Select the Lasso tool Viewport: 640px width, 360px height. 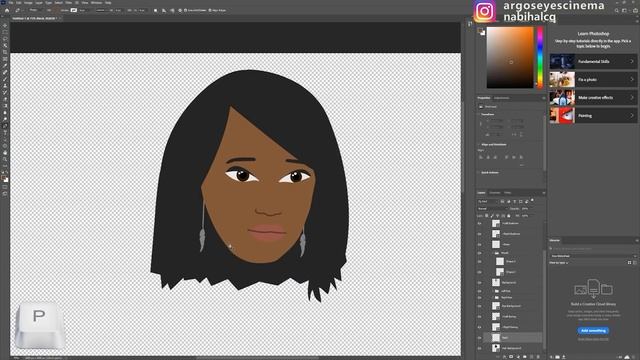5,39
